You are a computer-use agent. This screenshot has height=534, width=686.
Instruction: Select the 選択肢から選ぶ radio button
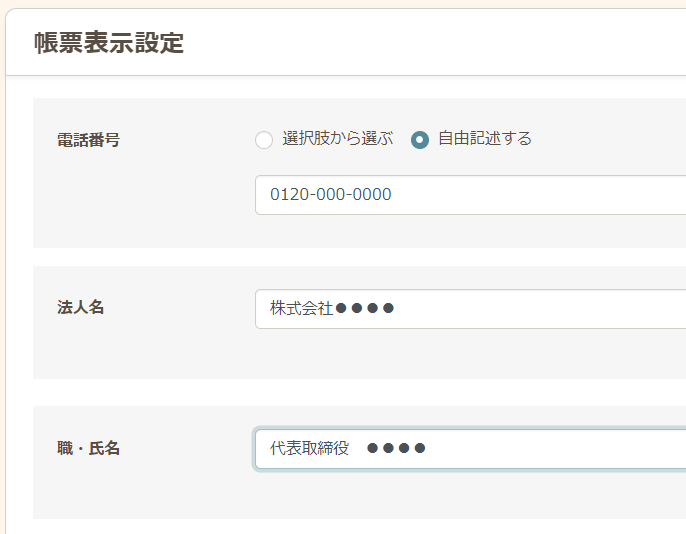pyautogui.click(x=264, y=140)
